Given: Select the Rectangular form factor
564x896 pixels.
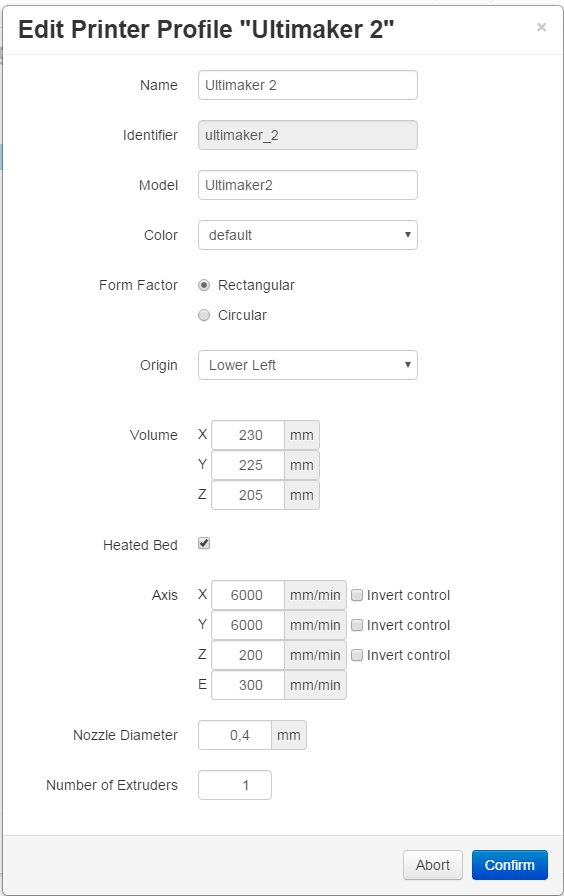Looking at the screenshot, I should pos(204,285).
